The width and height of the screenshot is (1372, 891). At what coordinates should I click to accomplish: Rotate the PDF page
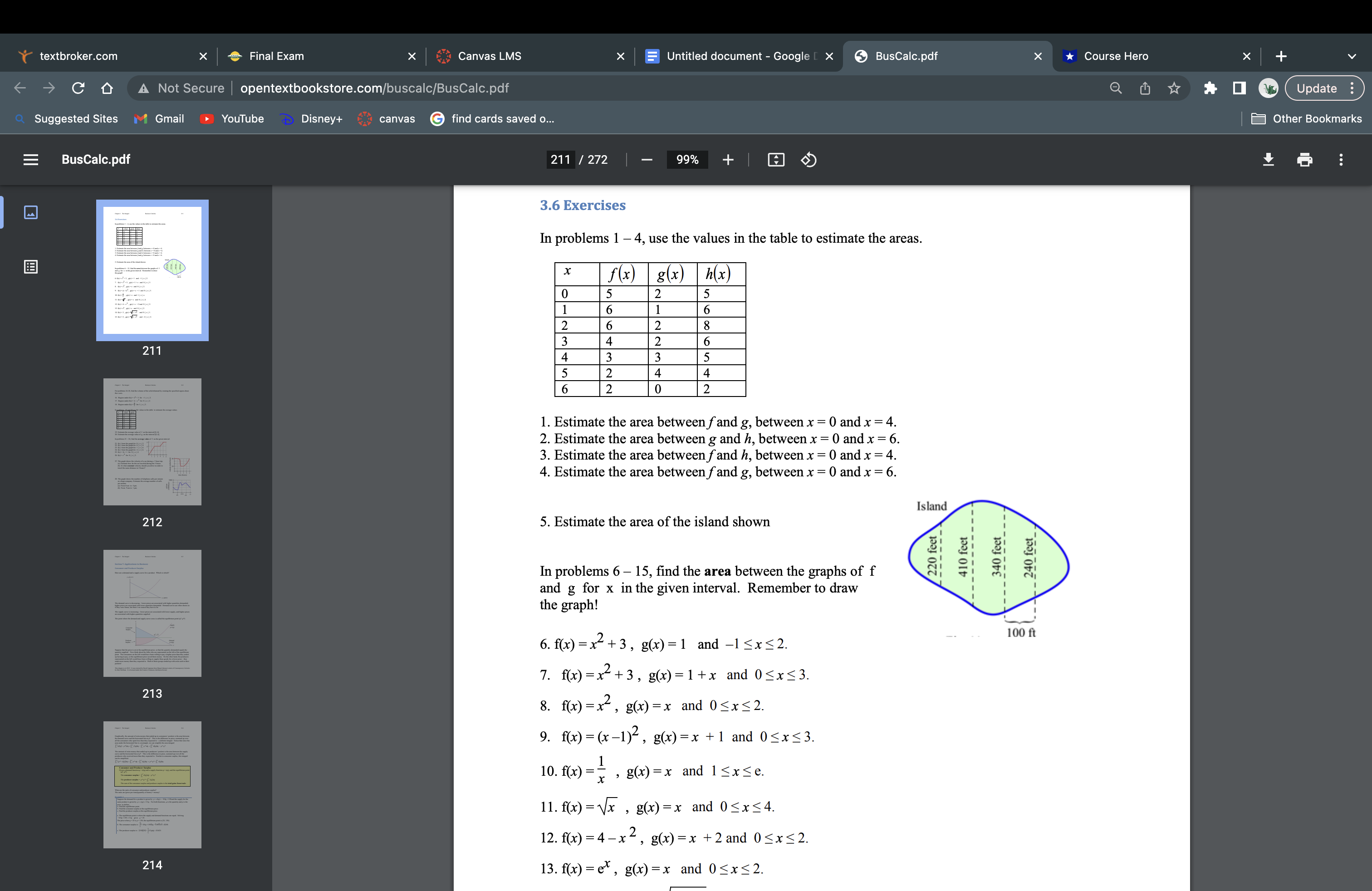click(808, 160)
